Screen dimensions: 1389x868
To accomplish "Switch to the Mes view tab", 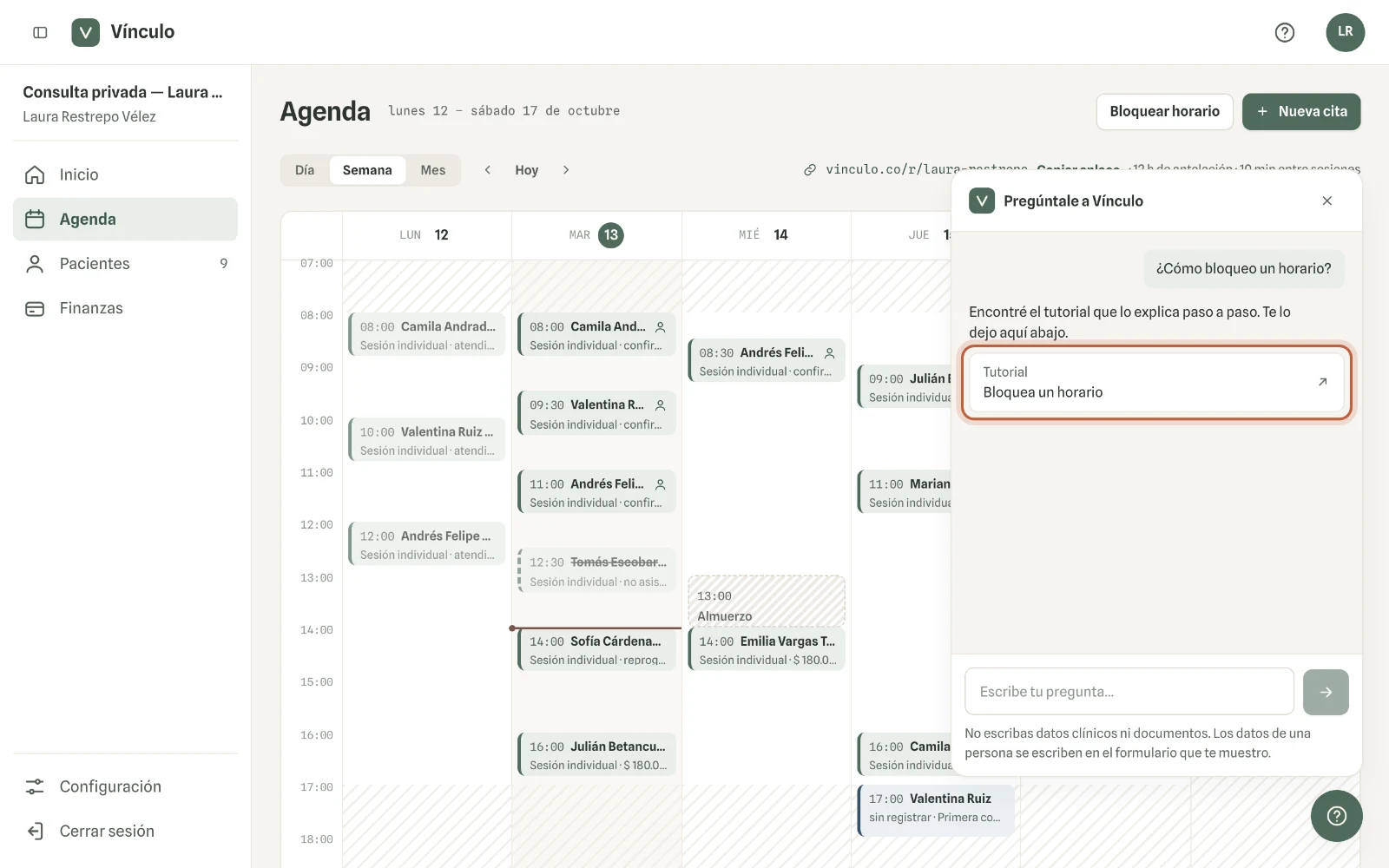I will point(433,170).
